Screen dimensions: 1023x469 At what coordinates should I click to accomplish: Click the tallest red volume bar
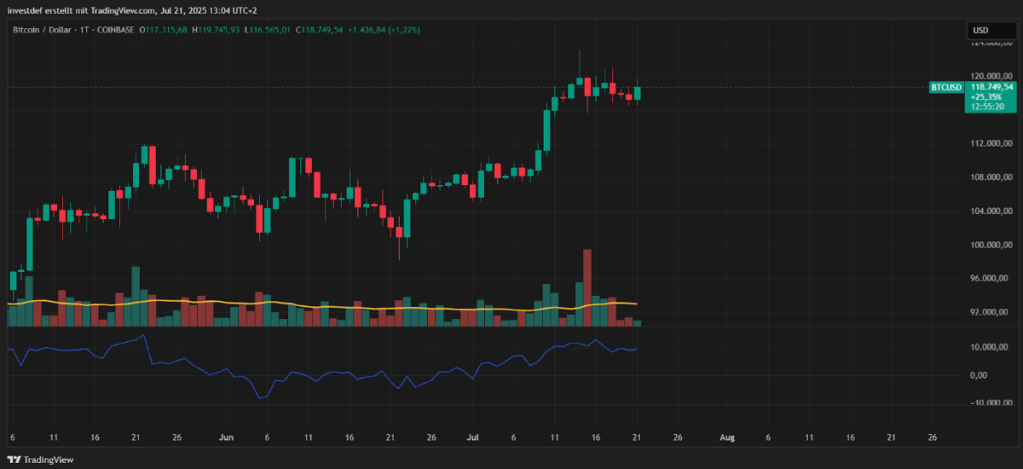coord(587,287)
